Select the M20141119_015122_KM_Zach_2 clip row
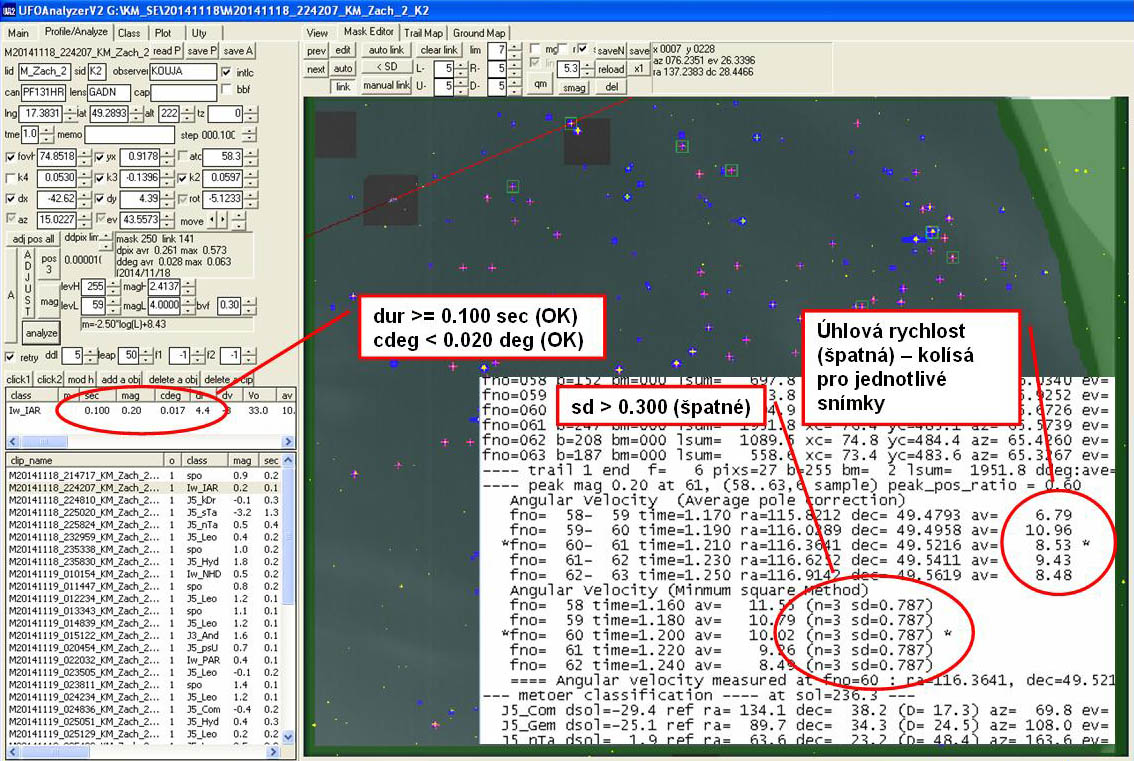 [x=143, y=635]
